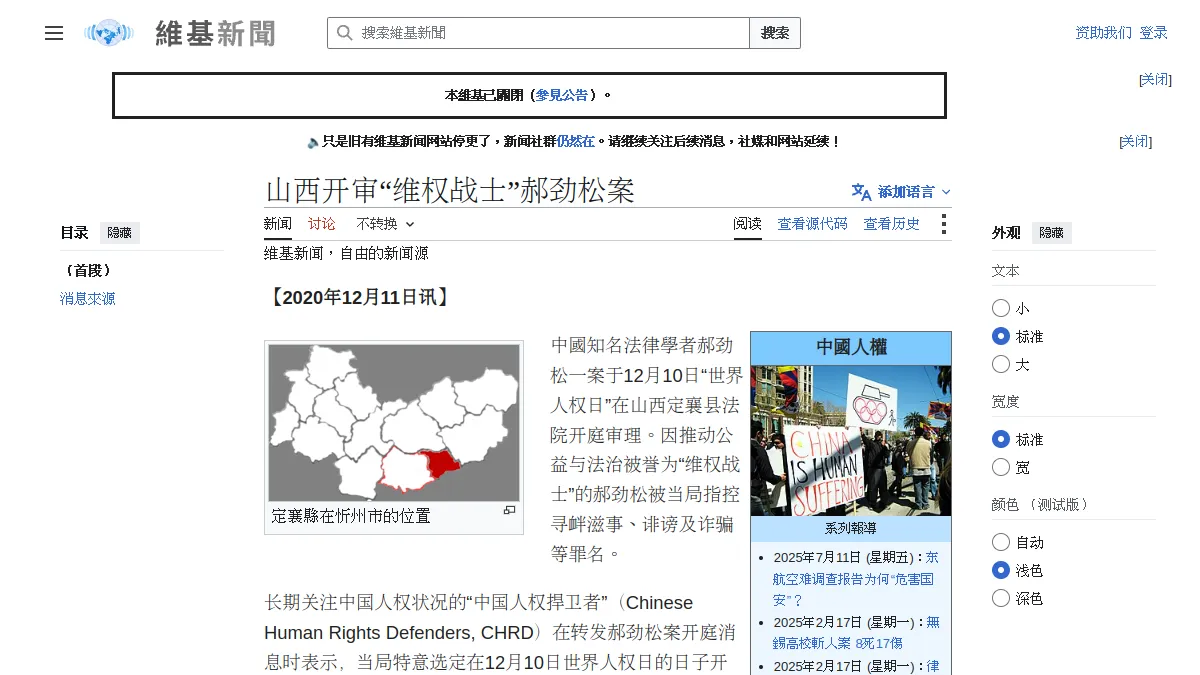
Task: Choose 浅色 color mode
Action: 1001,570
